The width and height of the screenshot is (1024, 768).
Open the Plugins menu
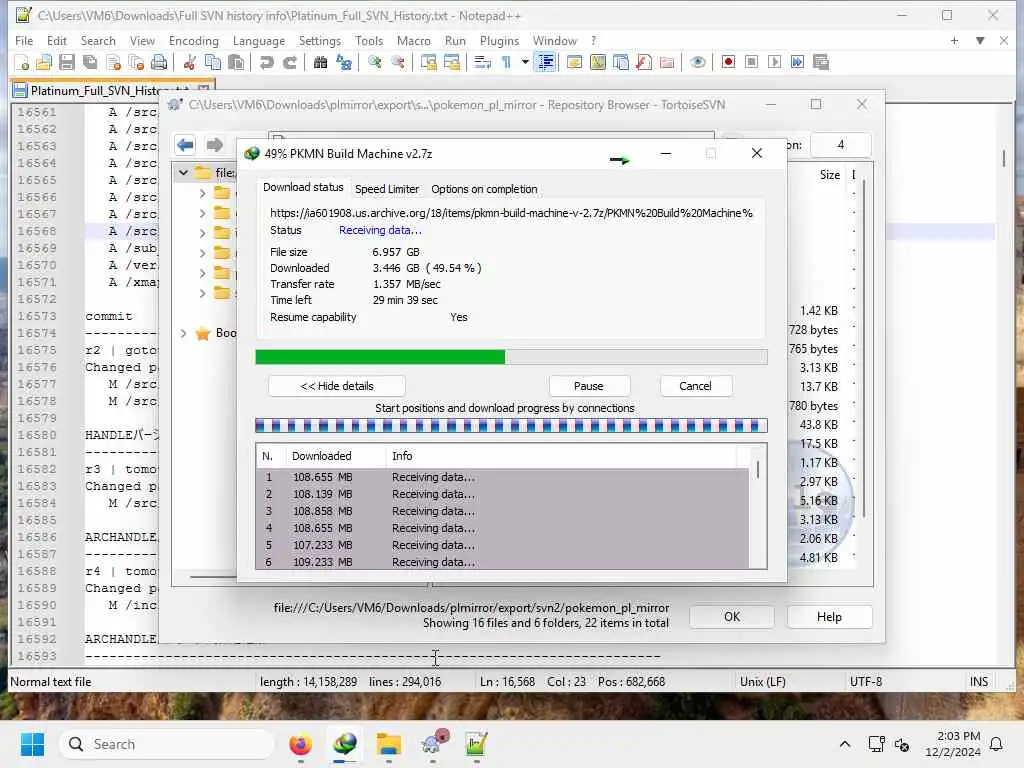[x=500, y=40]
